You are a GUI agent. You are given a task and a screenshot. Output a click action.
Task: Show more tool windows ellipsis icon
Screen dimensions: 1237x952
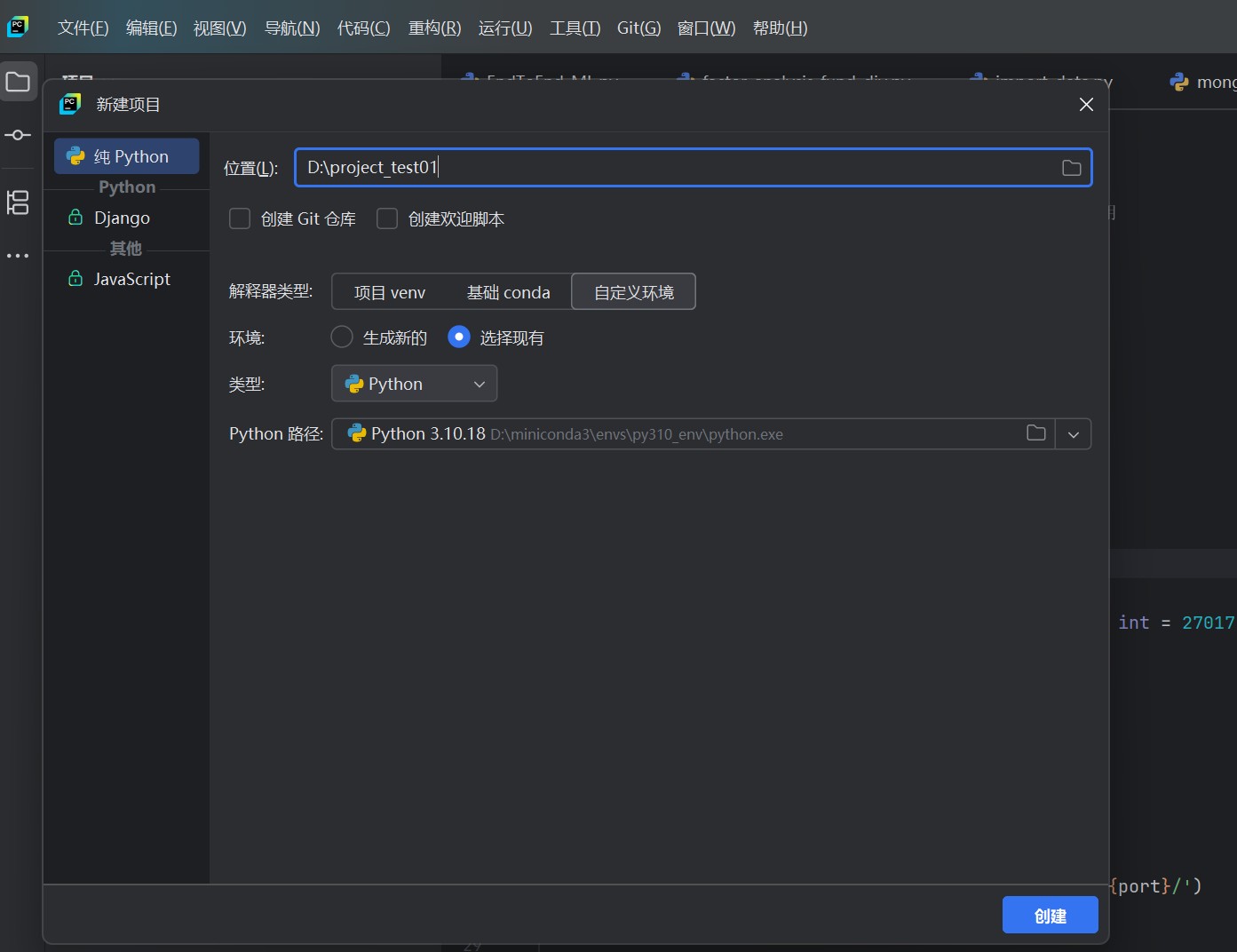18,256
